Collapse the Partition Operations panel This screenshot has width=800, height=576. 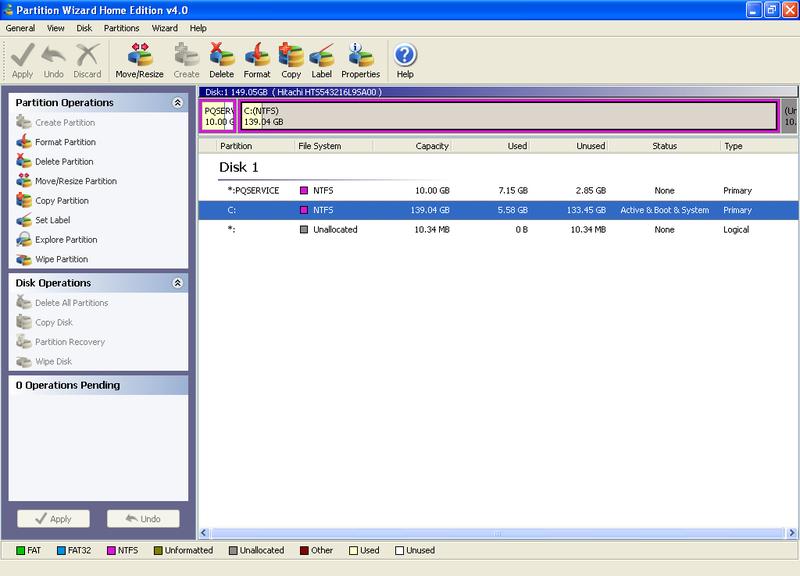pos(178,103)
